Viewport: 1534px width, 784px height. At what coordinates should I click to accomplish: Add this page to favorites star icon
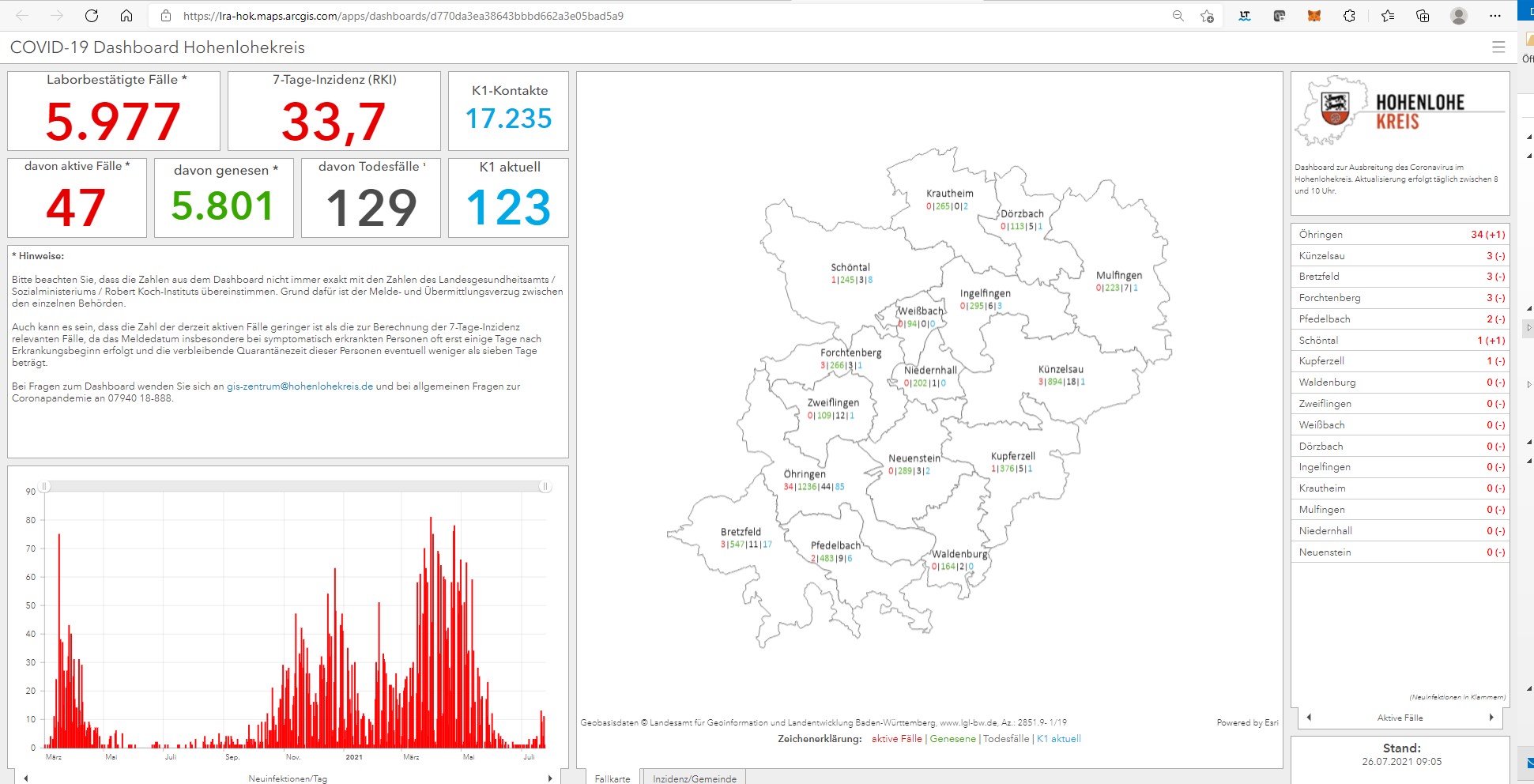[1207, 16]
